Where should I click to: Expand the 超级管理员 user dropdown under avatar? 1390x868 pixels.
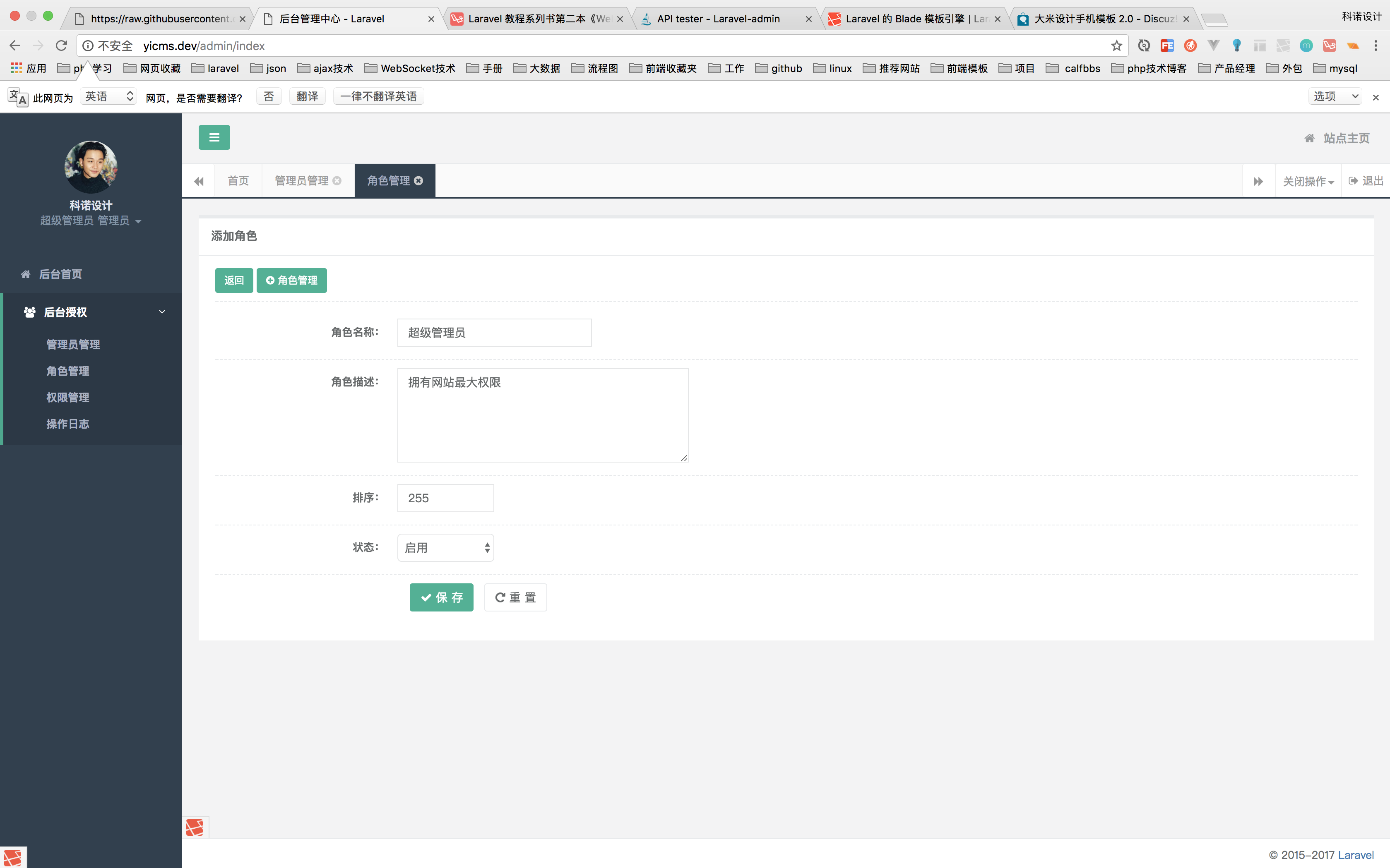(x=91, y=221)
